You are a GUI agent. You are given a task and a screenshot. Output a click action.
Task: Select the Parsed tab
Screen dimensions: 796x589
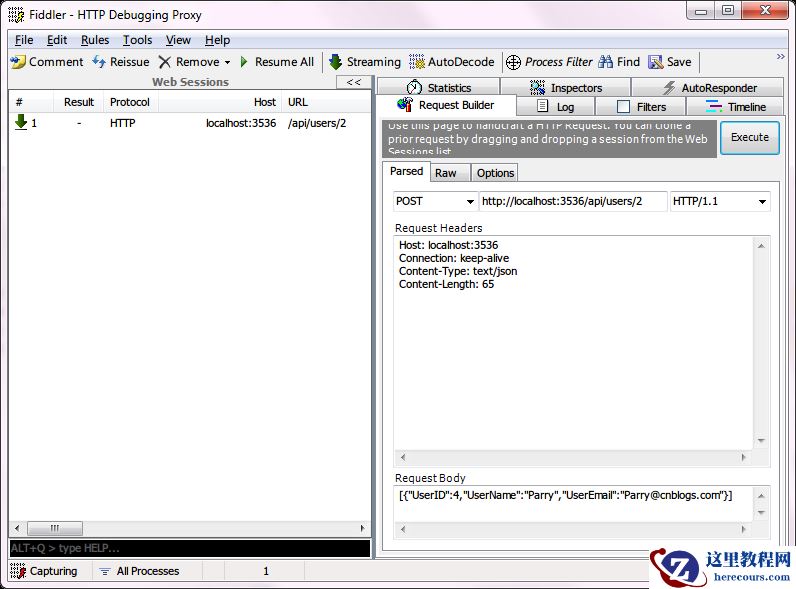[406, 171]
